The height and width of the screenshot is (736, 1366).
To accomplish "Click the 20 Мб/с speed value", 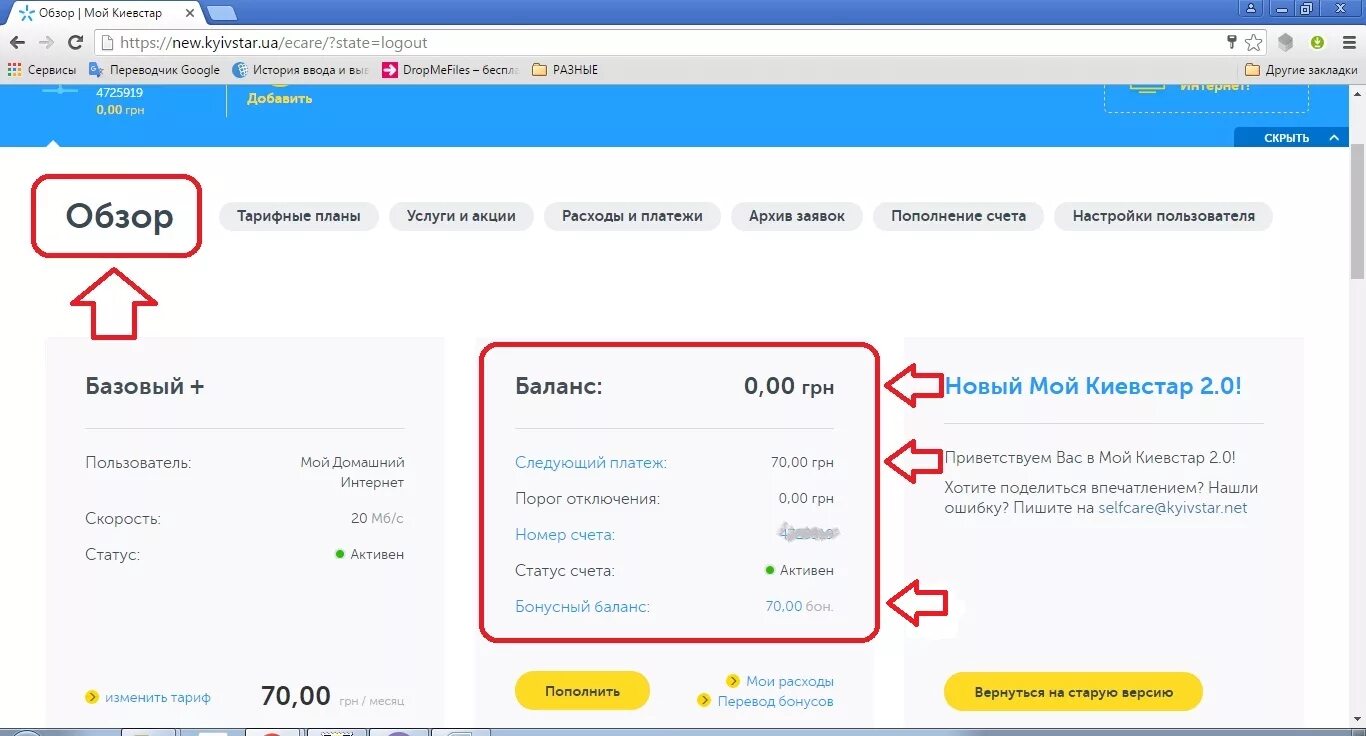I will (377, 519).
